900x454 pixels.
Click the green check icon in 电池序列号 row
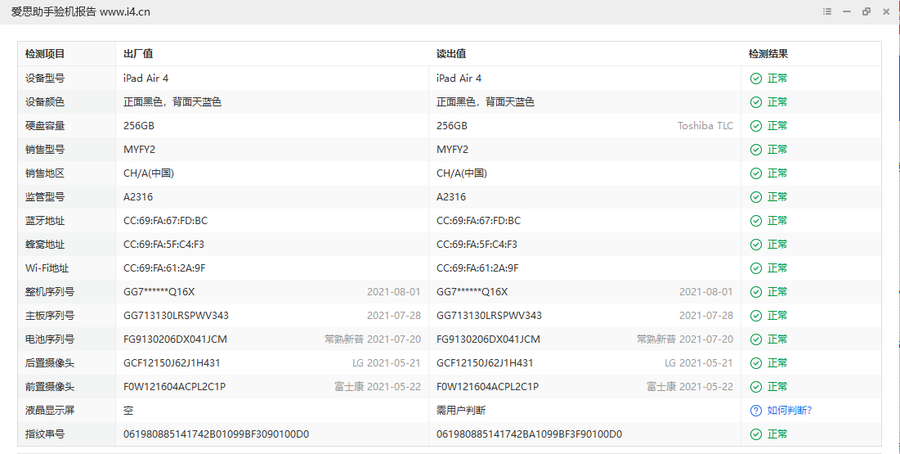(x=756, y=339)
